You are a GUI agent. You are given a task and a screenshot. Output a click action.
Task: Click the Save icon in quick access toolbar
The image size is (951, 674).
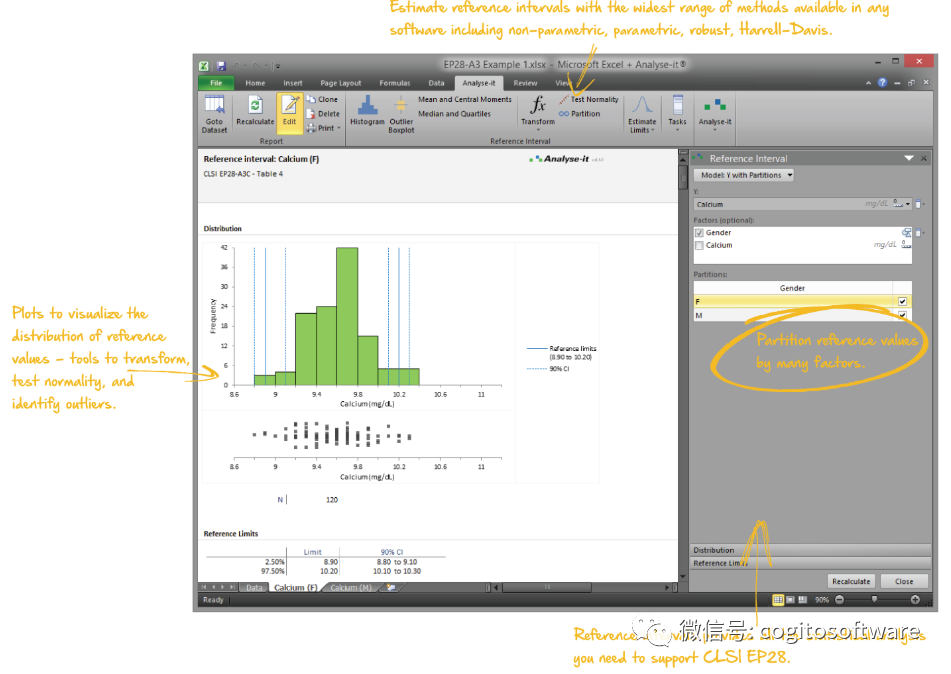(x=221, y=66)
